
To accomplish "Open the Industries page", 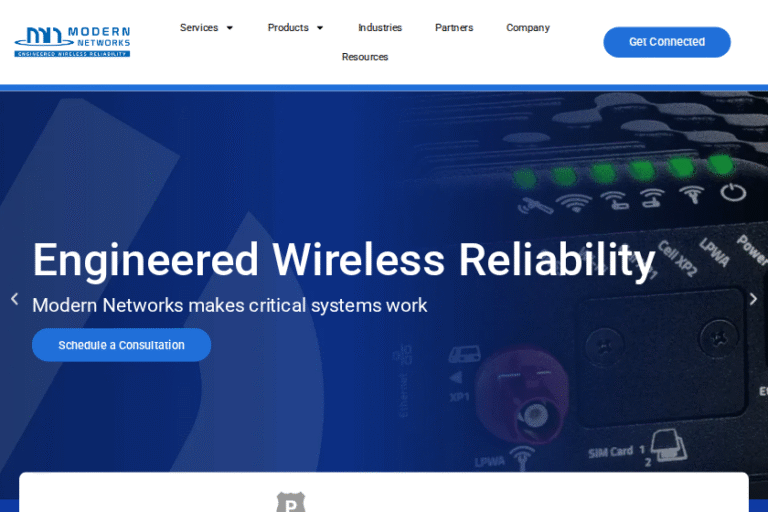I will point(380,27).
